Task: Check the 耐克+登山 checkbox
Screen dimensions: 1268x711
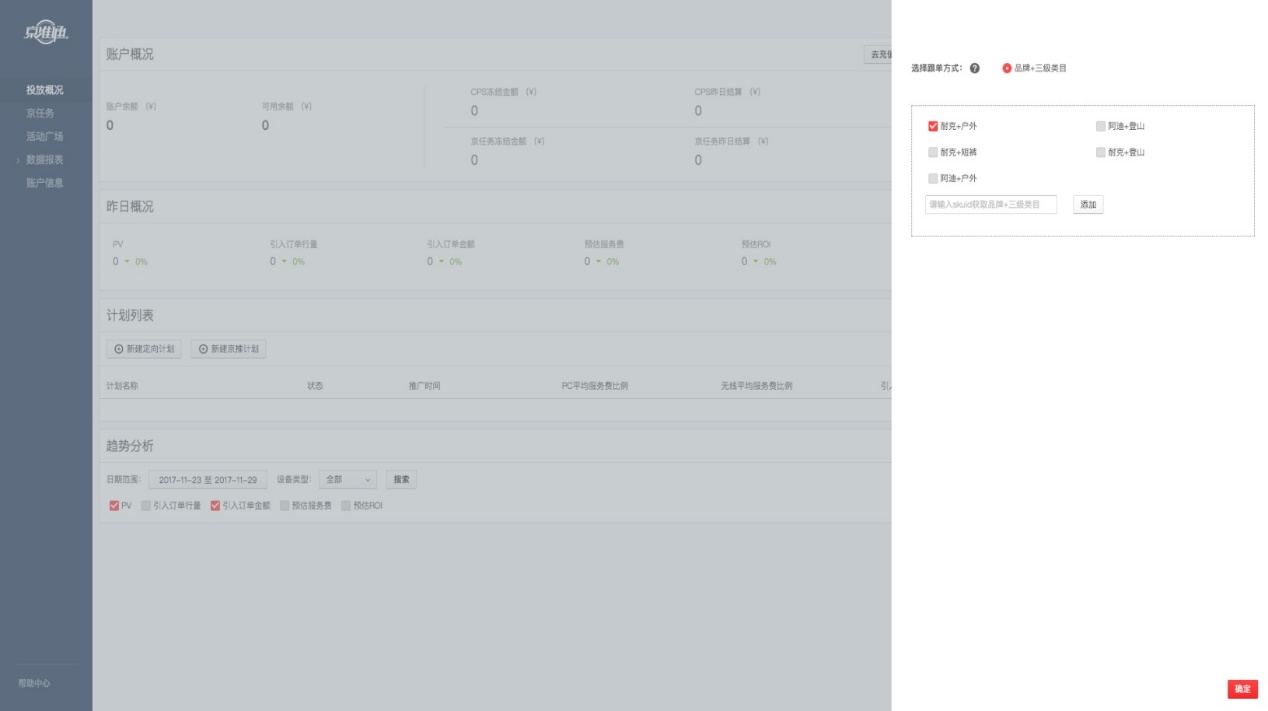Action: 1101,152
